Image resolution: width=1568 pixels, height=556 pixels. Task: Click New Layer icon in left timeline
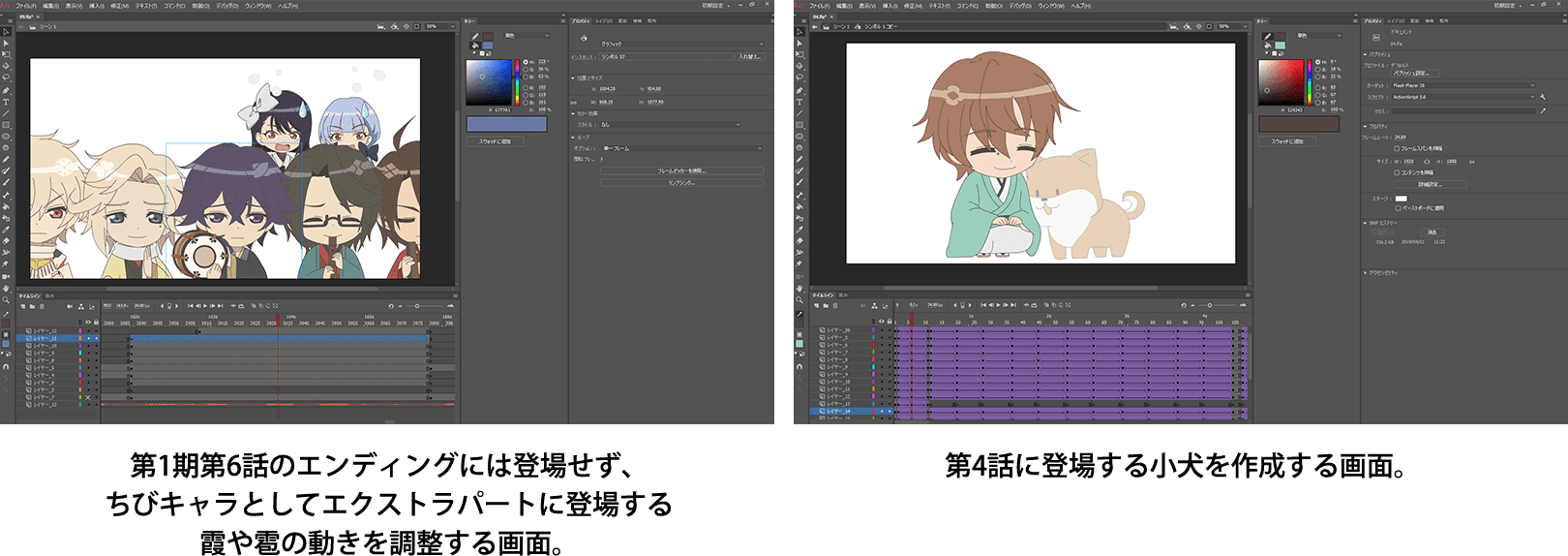pyautogui.click(x=23, y=307)
